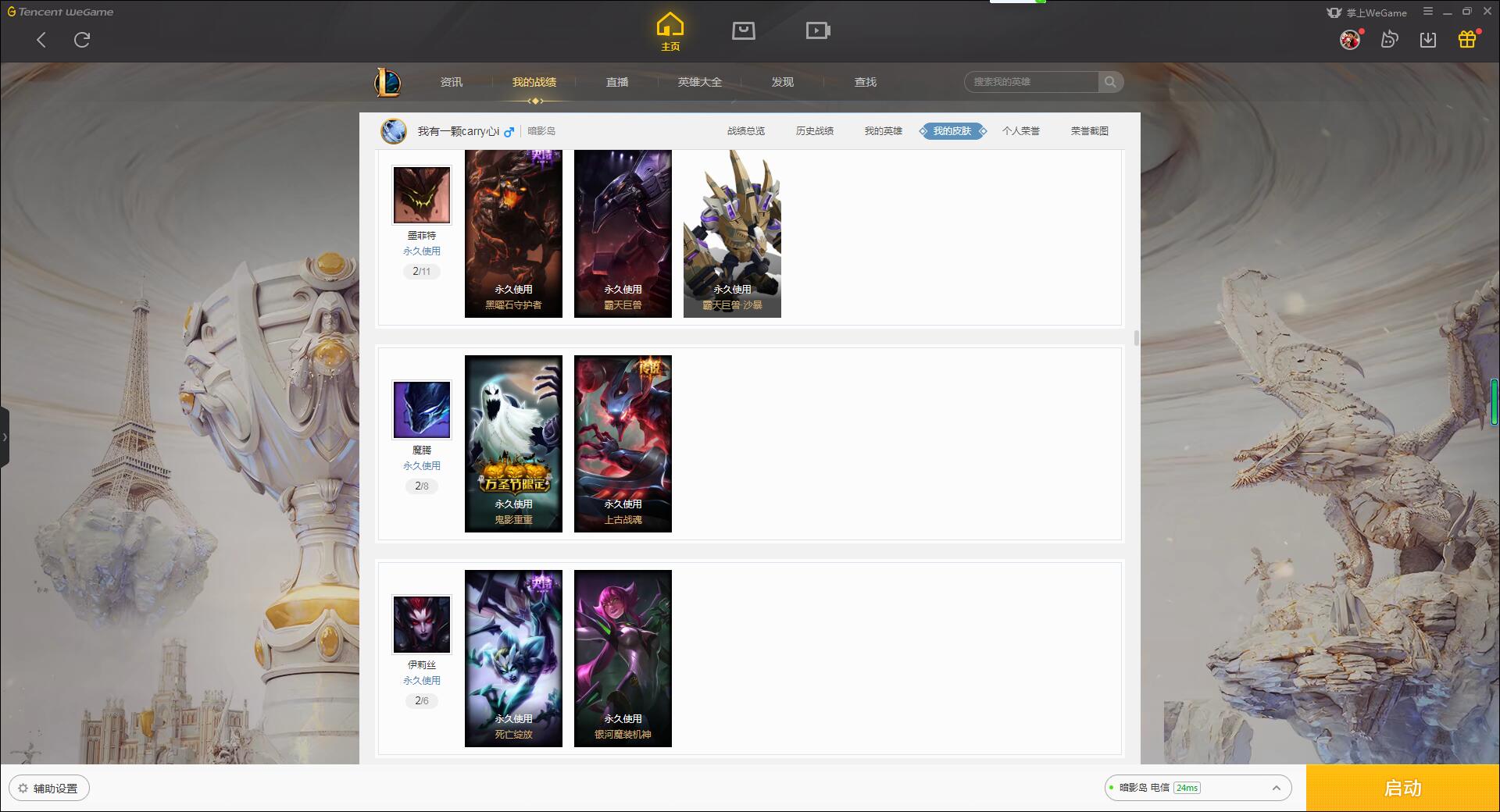Open 霸天巨兽 skin card
The height and width of the screenshot is (812, 1500).
pos(623,233)
